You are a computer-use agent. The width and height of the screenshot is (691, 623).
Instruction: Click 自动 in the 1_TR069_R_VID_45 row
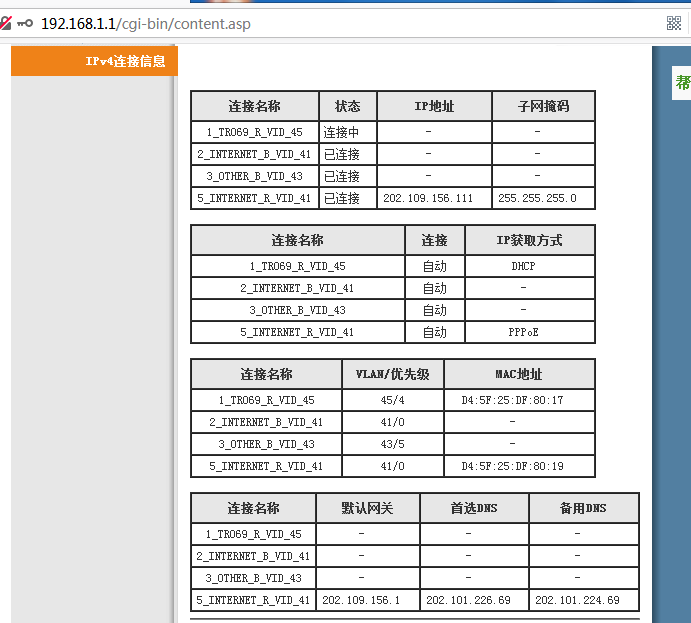(435, 266)
